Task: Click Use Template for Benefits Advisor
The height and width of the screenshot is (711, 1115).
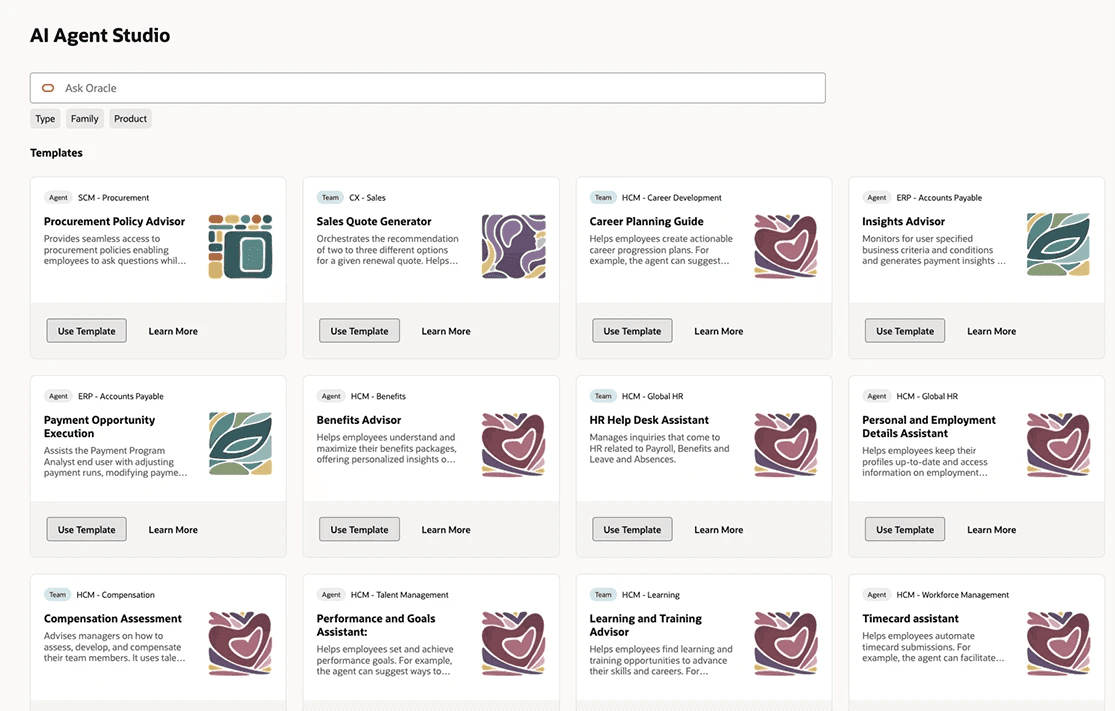Action: click(359, 528)
